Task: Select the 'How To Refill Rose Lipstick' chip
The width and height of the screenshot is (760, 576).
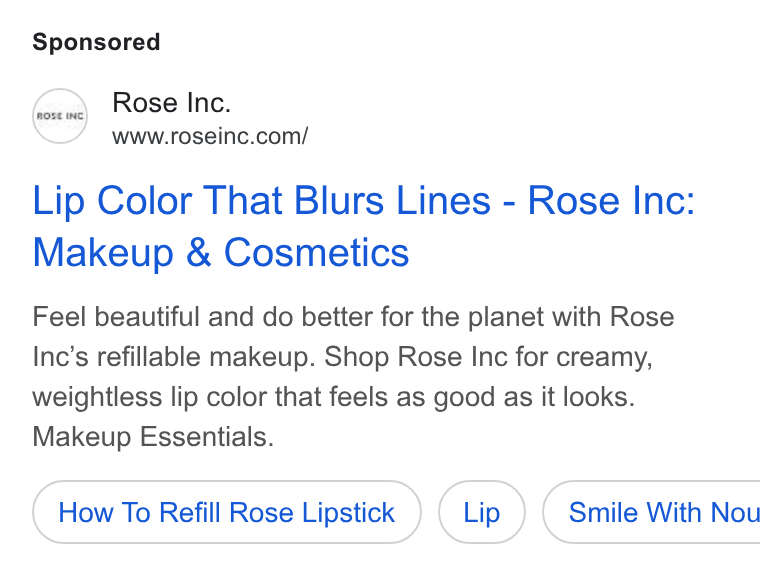Action: (227, 512)
